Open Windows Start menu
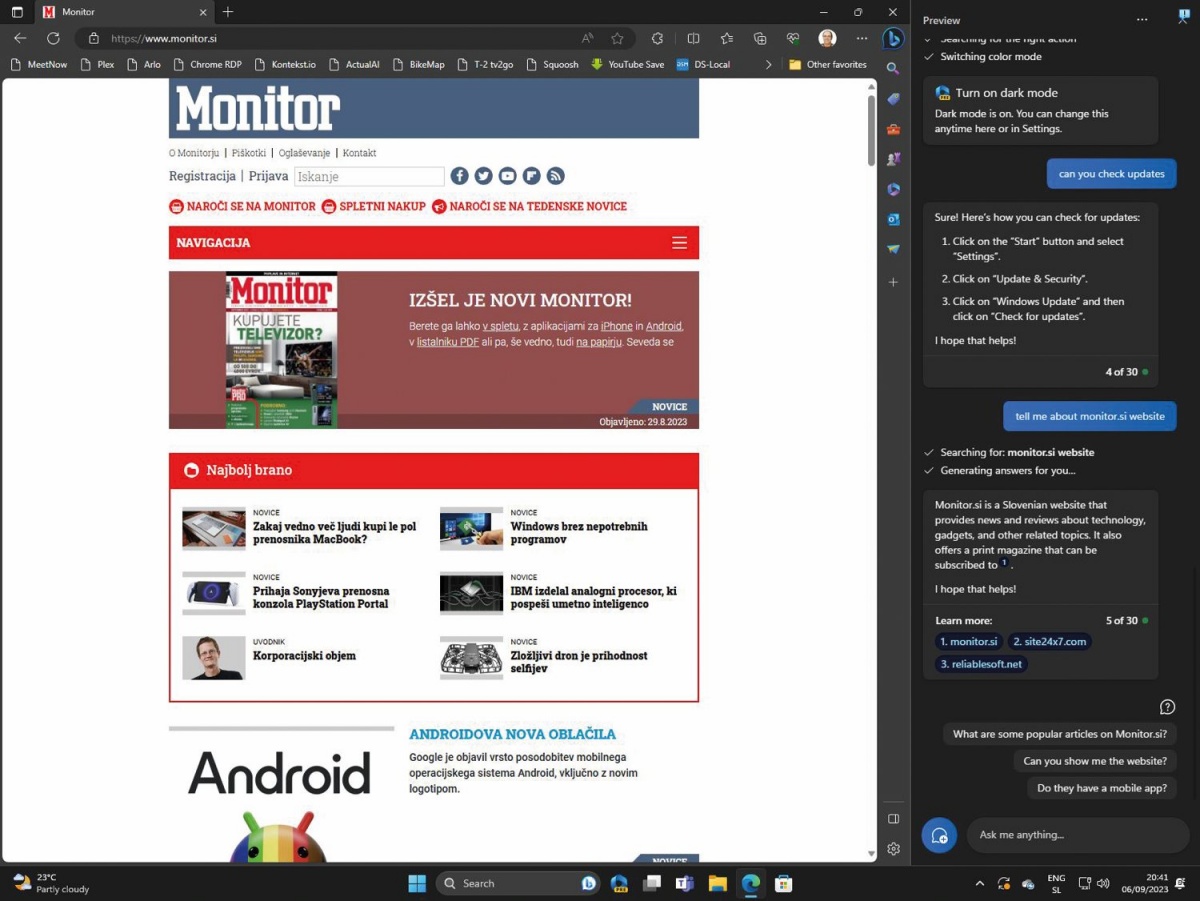This screenshot has height=901, width=1200. (417, 884)
